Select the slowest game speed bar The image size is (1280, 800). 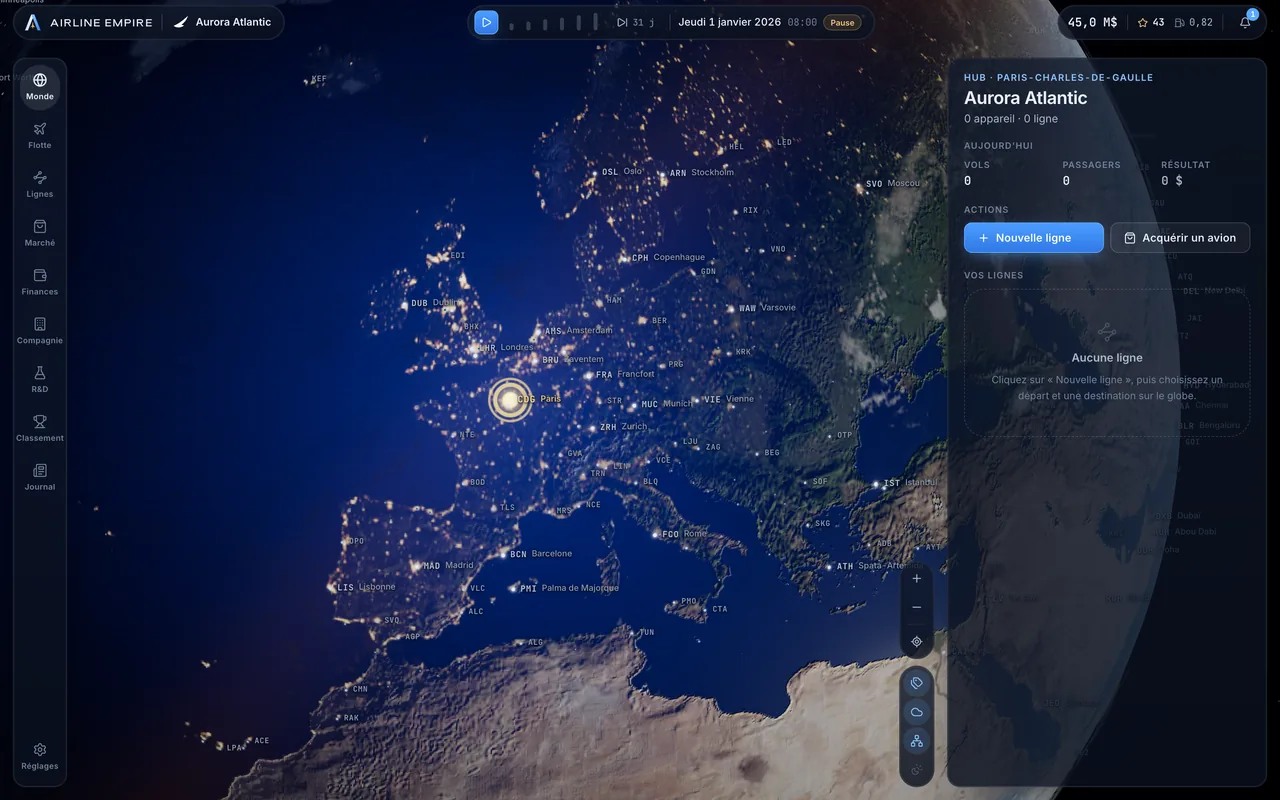click(512, 25)
